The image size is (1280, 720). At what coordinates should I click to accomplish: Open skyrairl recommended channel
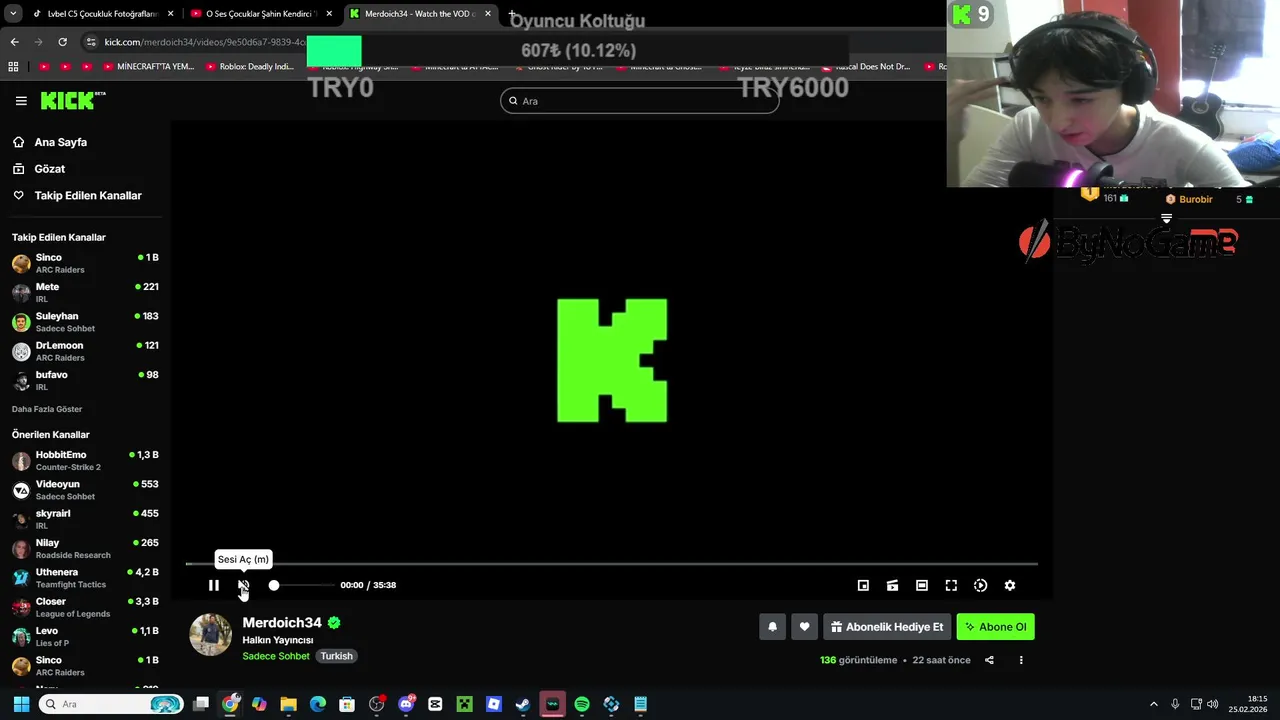tap(85, 519)
